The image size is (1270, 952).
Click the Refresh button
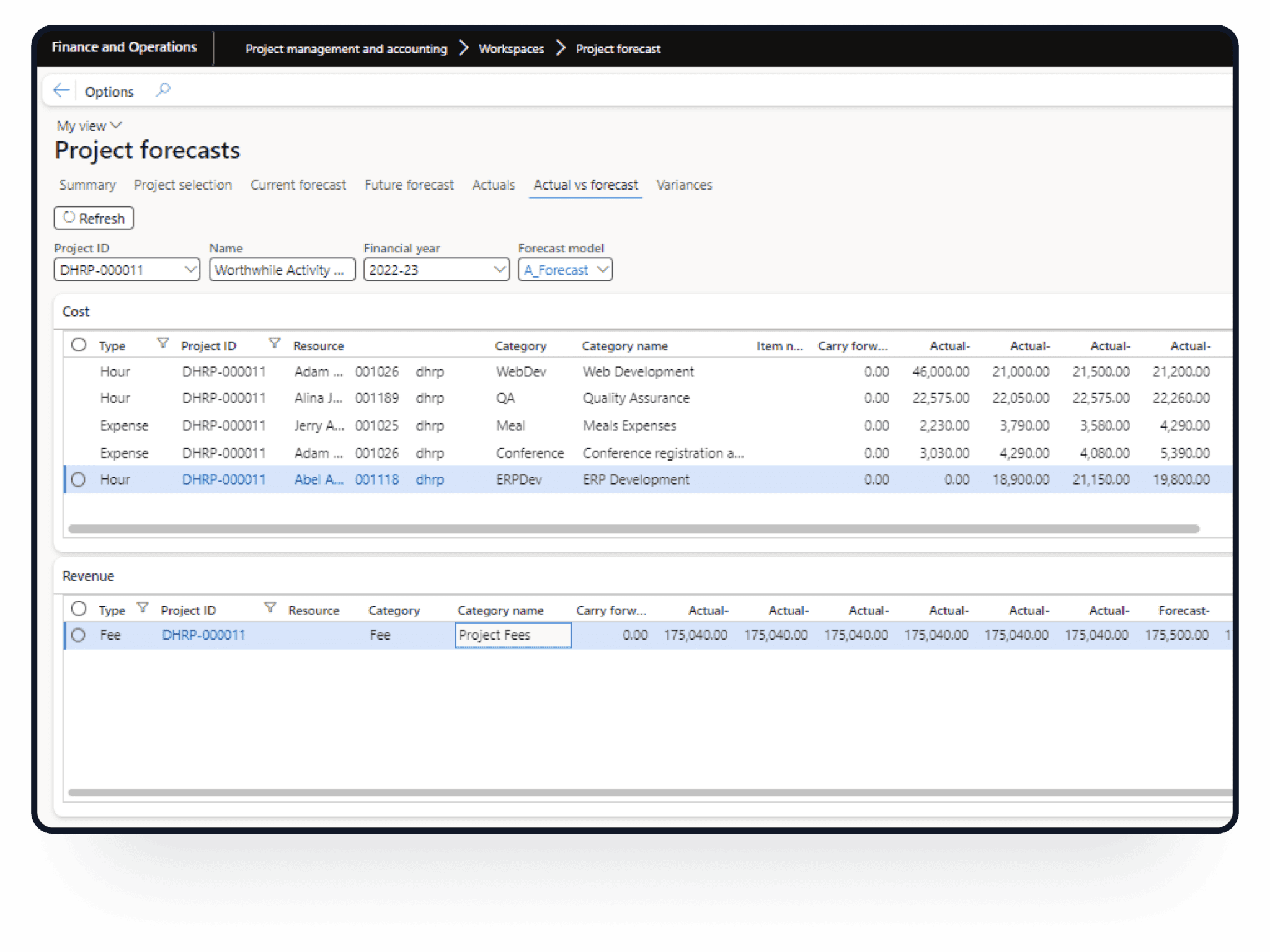coord(94,218)
